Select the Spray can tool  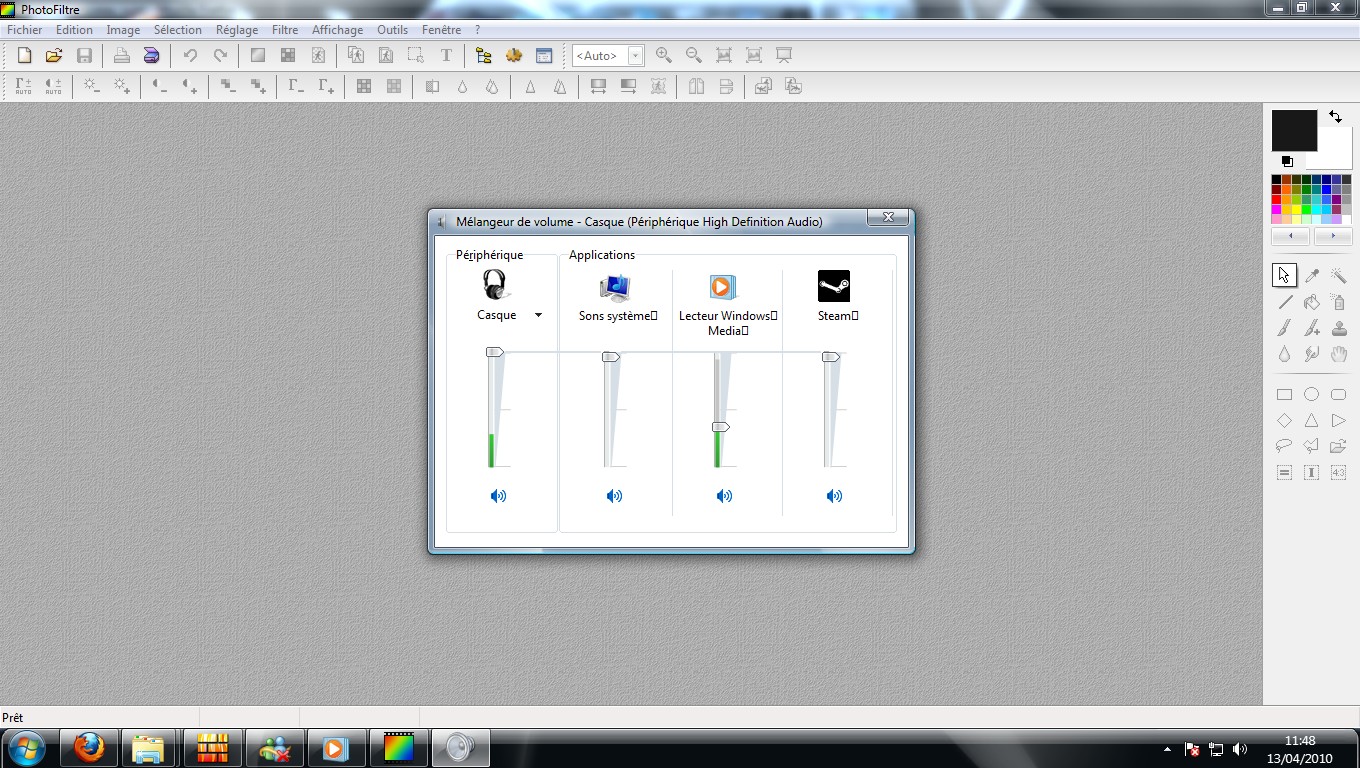[x=1339, y=301]
